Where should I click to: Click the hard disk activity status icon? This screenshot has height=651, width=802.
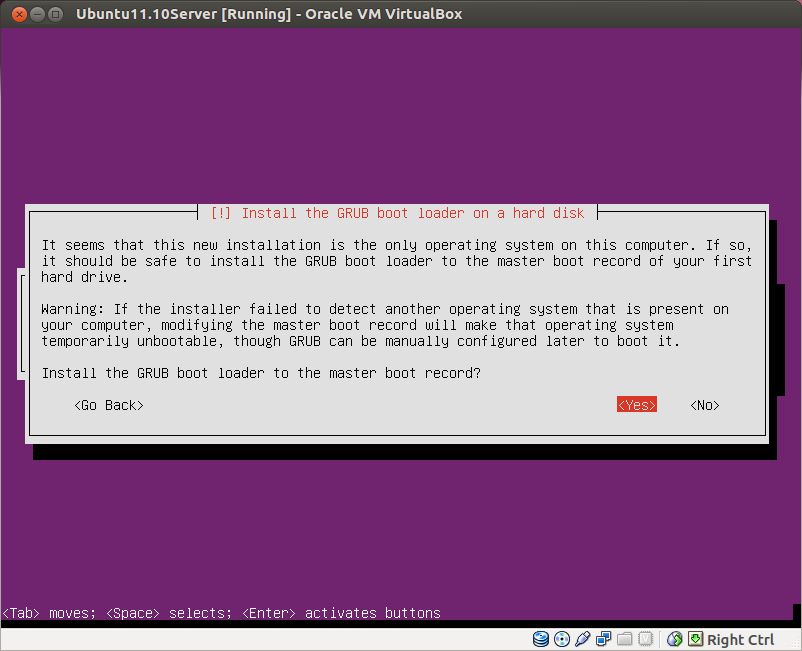(x=539, y=639)
